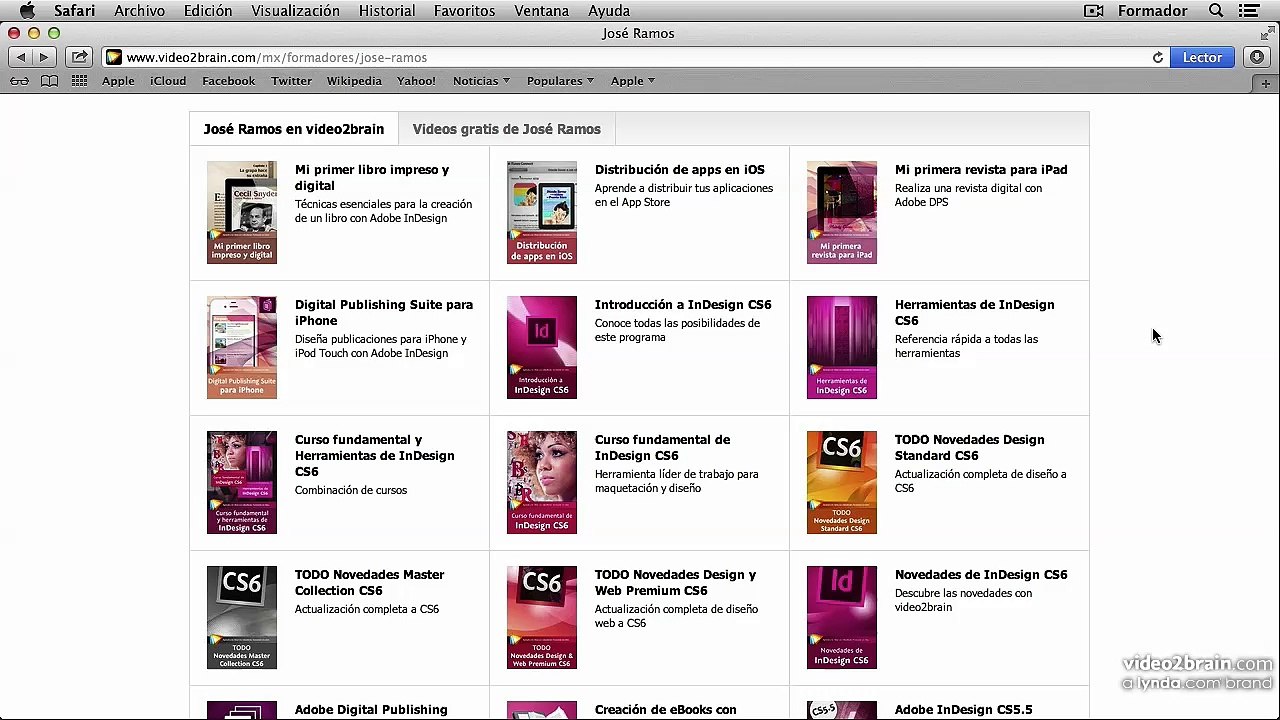
Task: Click the Mi primera revista para iPad cover
Action: click(842, 213)
